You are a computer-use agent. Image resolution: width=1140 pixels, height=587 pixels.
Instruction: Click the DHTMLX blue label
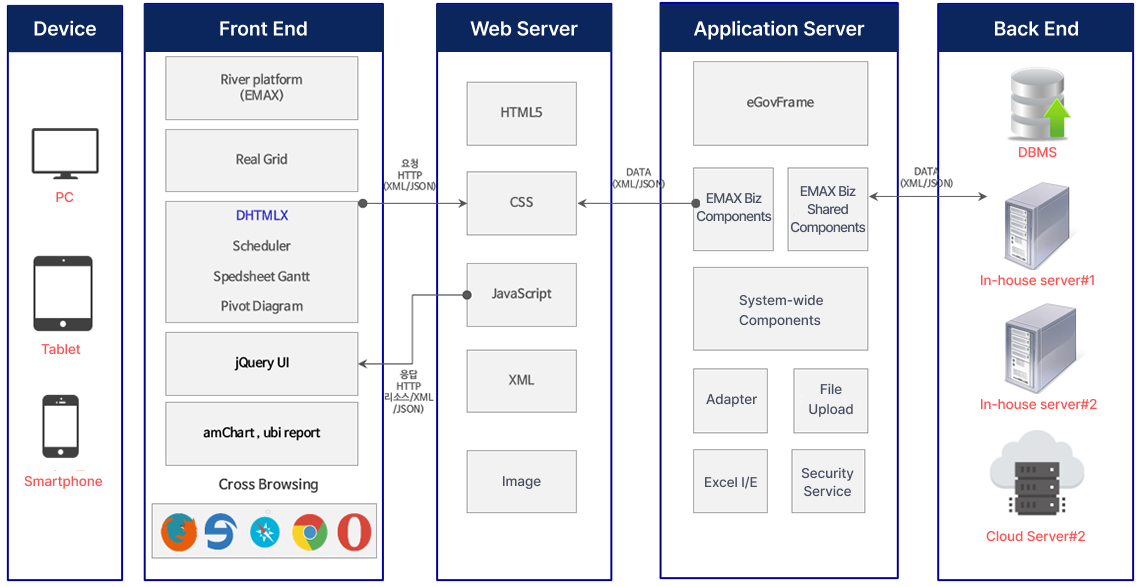(262, 216)
